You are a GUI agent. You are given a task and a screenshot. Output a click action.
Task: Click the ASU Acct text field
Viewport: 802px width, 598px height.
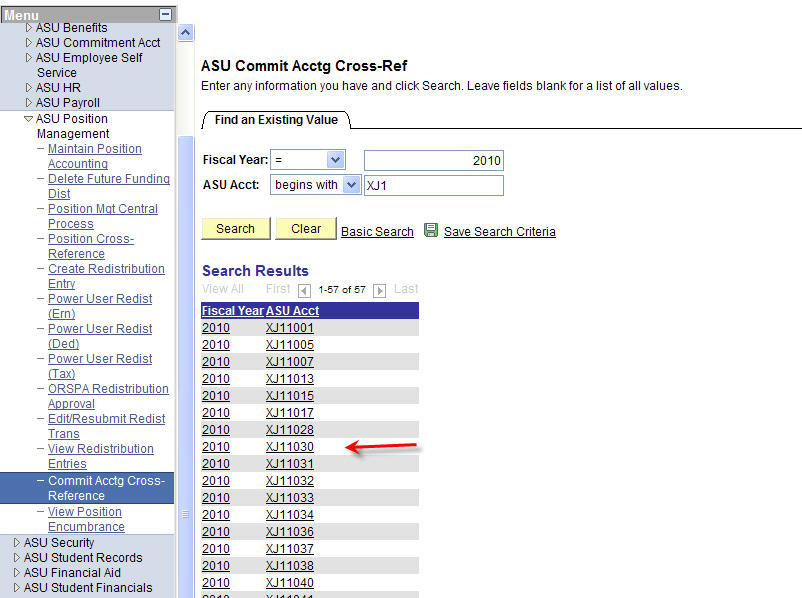click(433, 185)
